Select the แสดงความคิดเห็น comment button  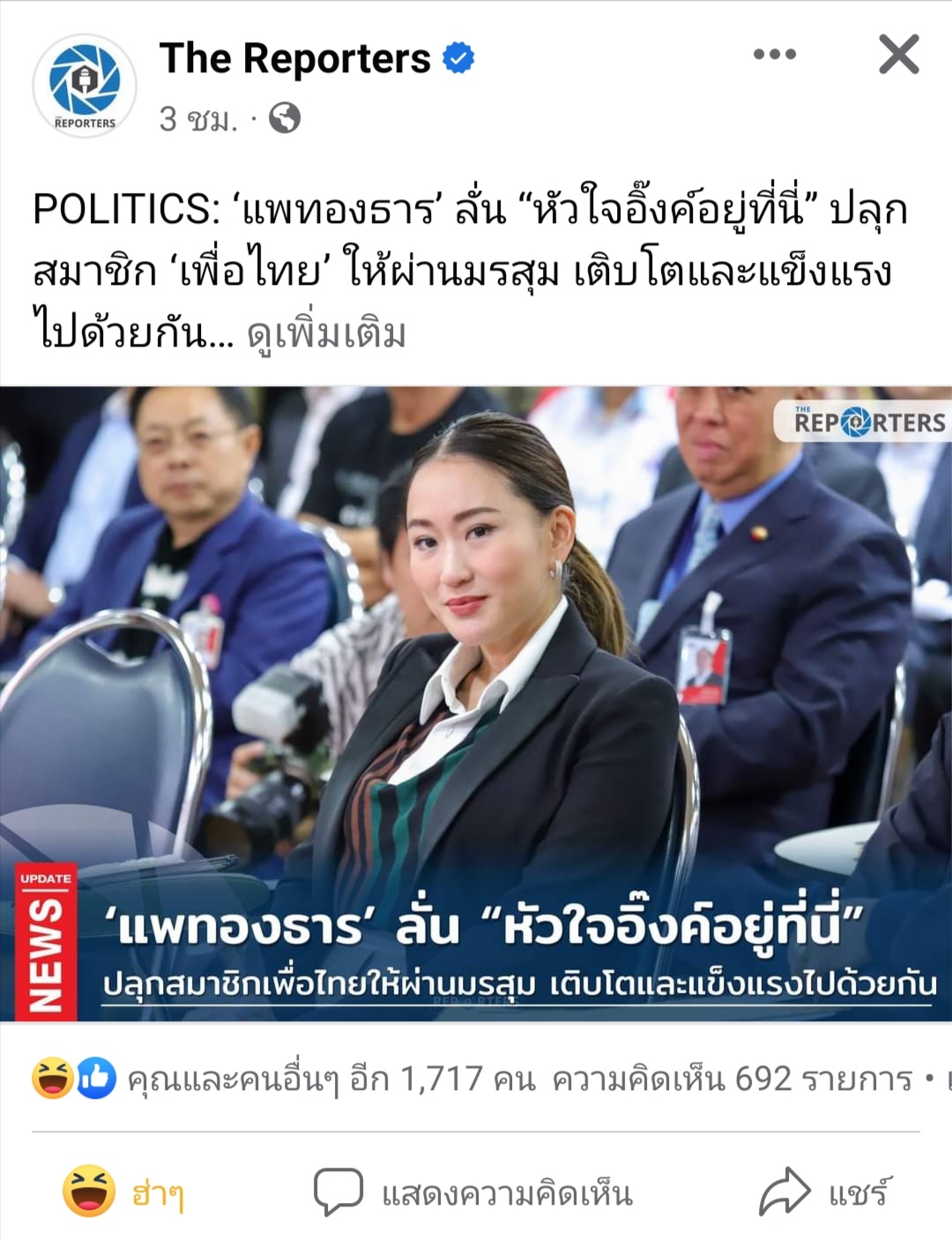(473, 1192)
